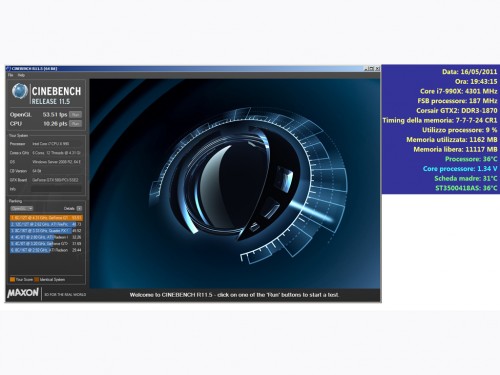Image resolution: width=500 pixels, height=375 pixels.
Task: Select first ranking entry at 4.31 GHz
Action: click(x=46, y=218)
